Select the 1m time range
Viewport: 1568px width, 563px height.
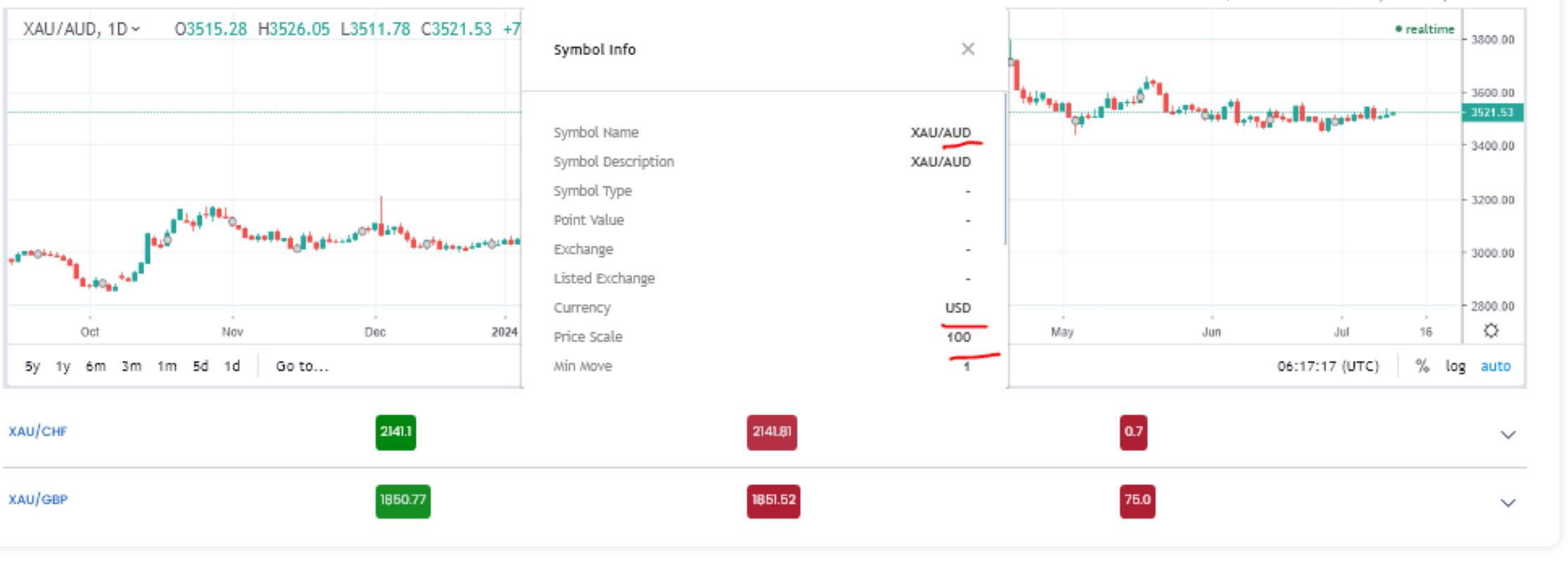[167, 366]
